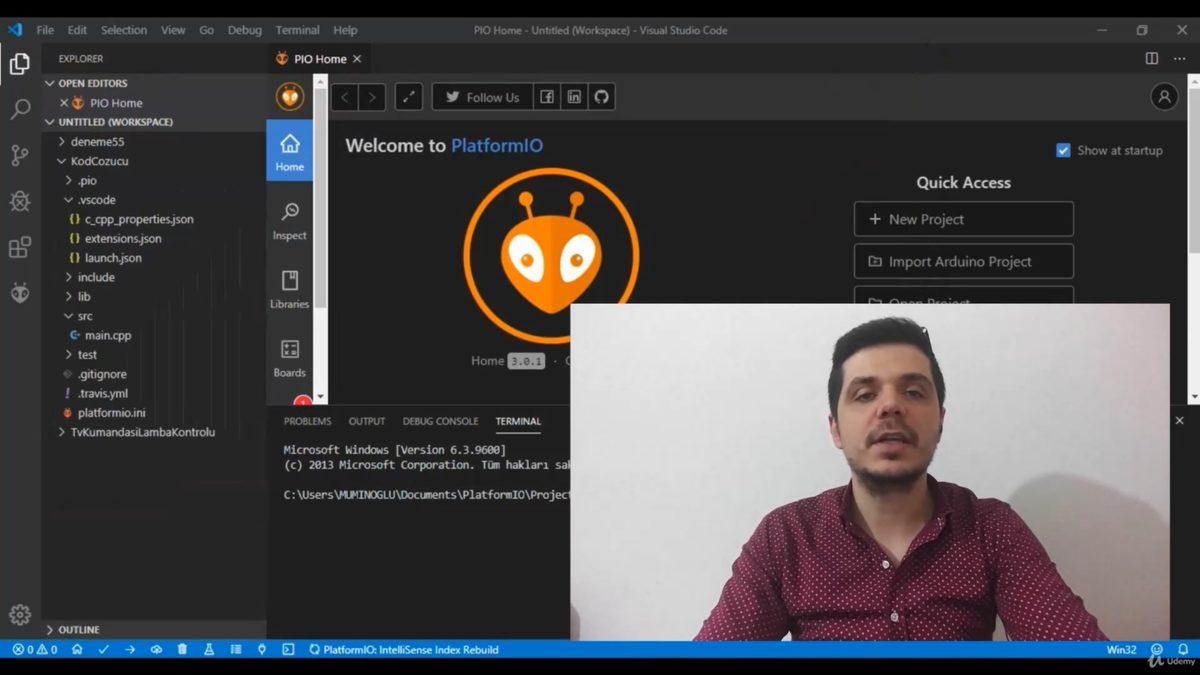Switch to the OUTPUT tab
Viewport: 1200px width, 675px height.
click(x=366, y=421)
